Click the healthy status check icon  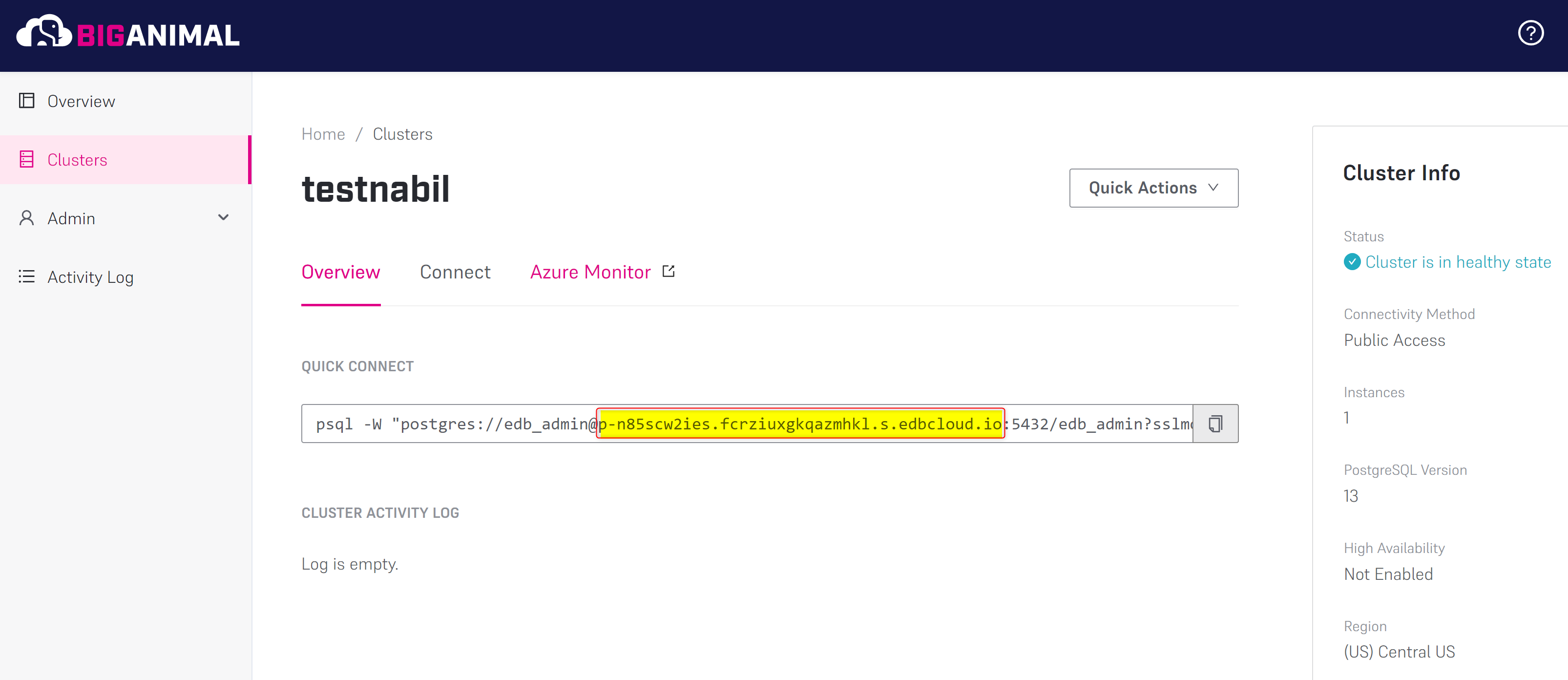(x=1352, y=262)
